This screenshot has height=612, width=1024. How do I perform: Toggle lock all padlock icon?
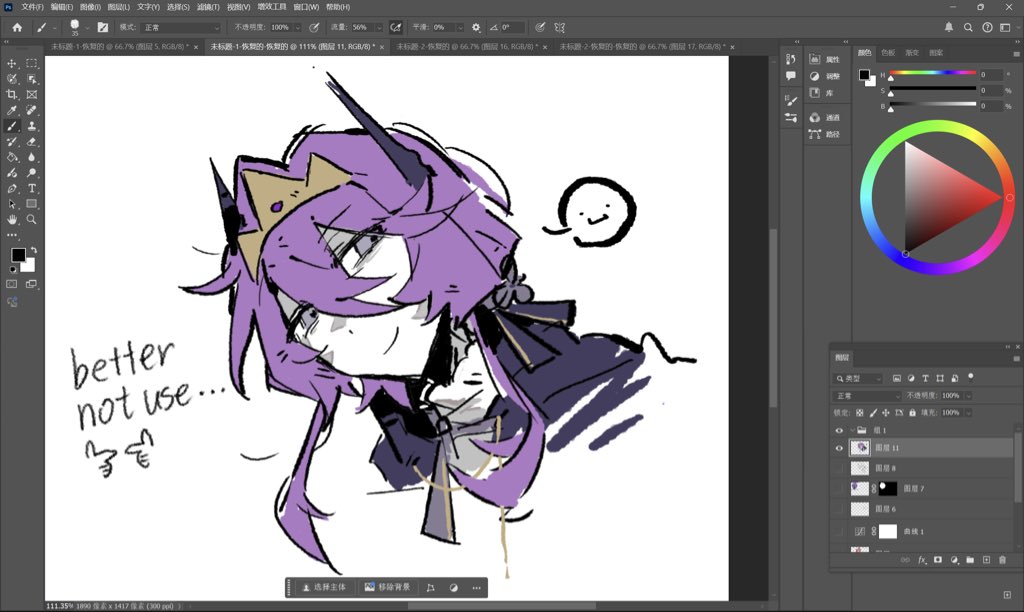pyautogui.click(x=912, y=413)
